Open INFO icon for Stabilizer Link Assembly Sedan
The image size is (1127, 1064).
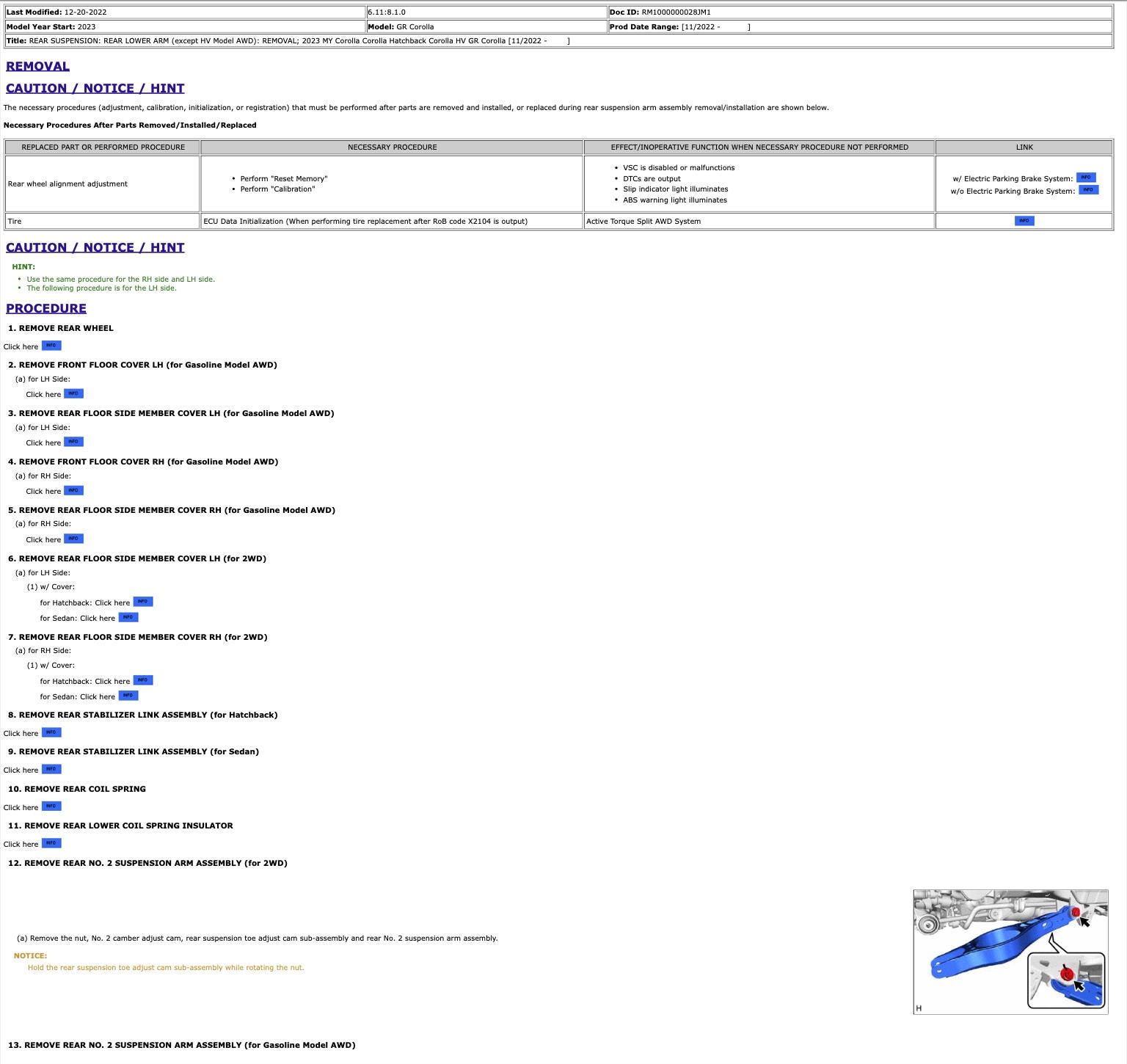coord(51,769)
